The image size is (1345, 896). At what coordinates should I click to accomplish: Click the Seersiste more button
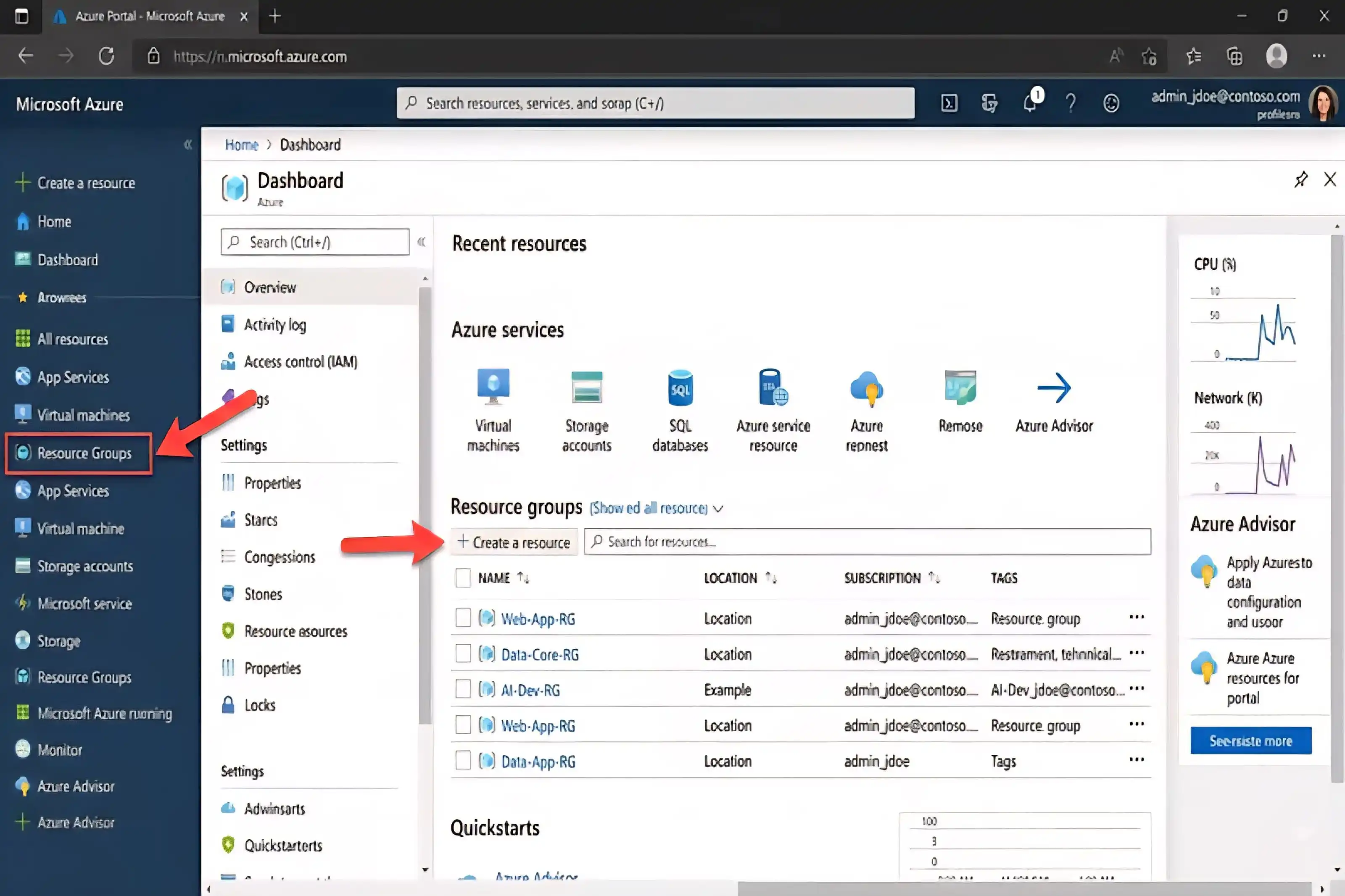(x=1251, y=741)
